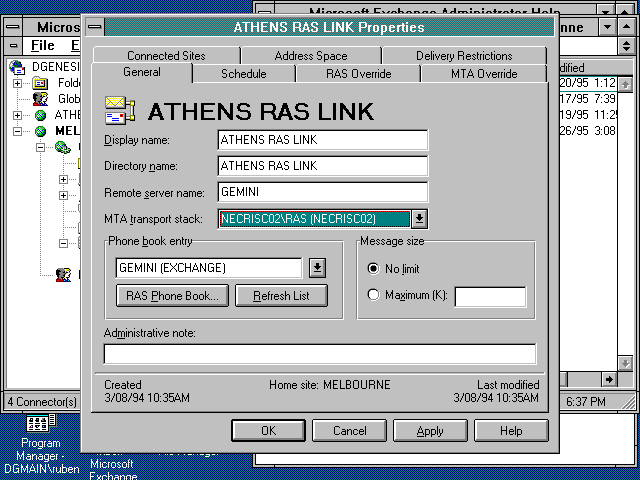Open the RAS Phone Book button

click(x=172, y=296)
